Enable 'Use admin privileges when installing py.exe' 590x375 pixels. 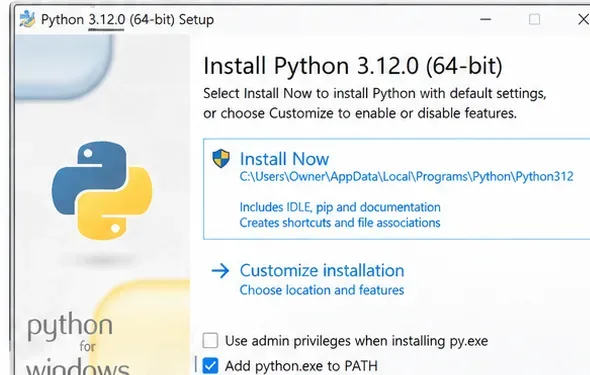click(x=210, y=341)
